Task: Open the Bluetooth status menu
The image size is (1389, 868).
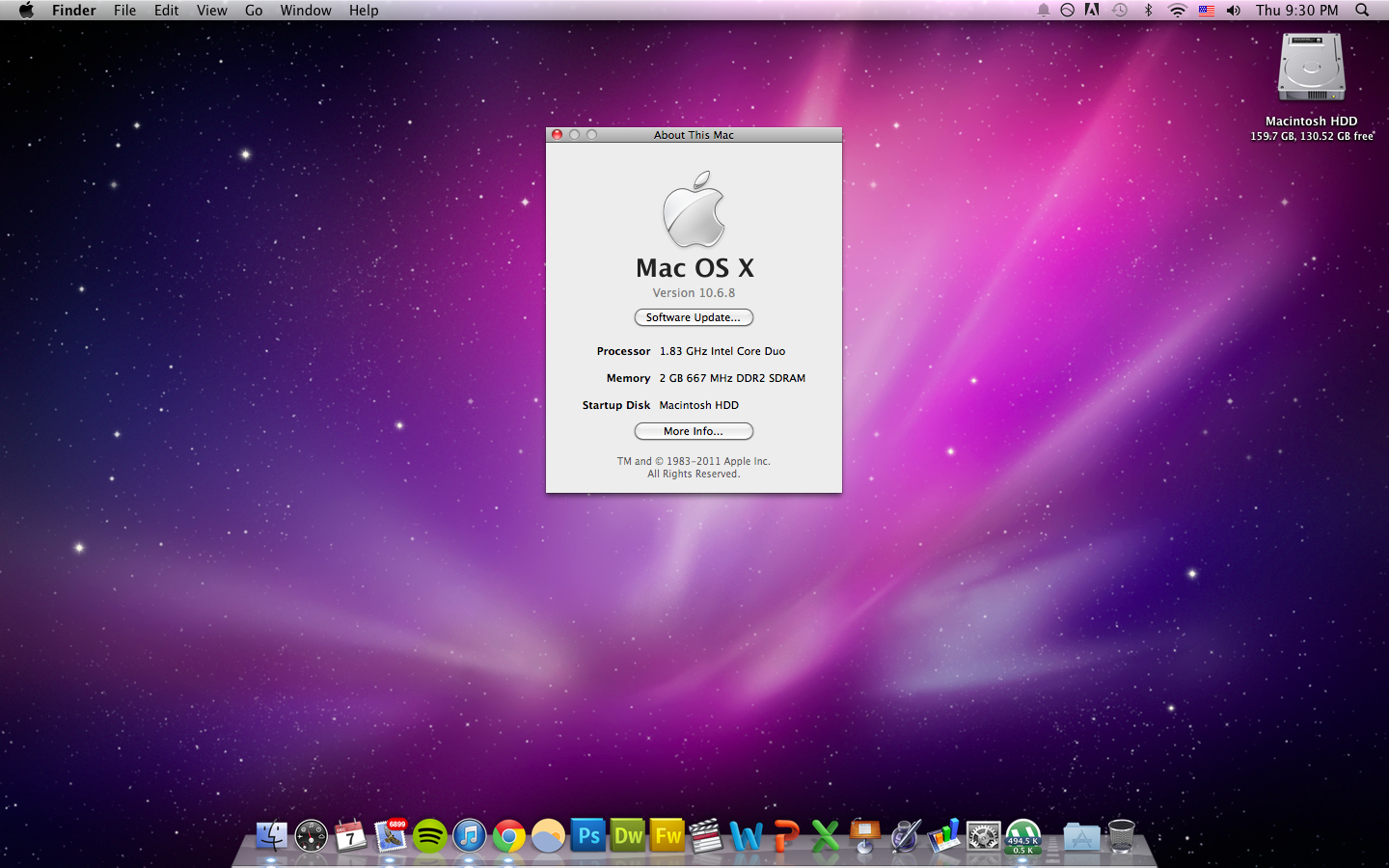Action: coord(1148,10)
